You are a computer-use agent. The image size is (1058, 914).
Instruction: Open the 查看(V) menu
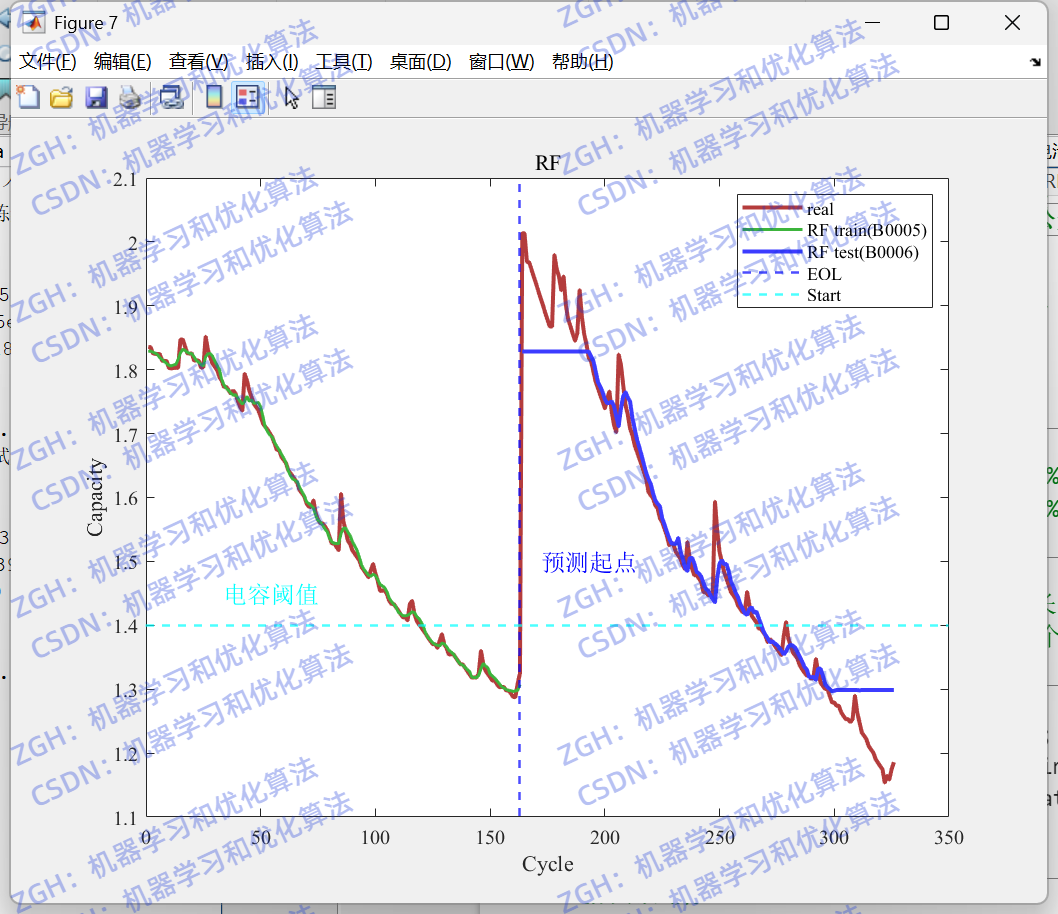point(198,62)
